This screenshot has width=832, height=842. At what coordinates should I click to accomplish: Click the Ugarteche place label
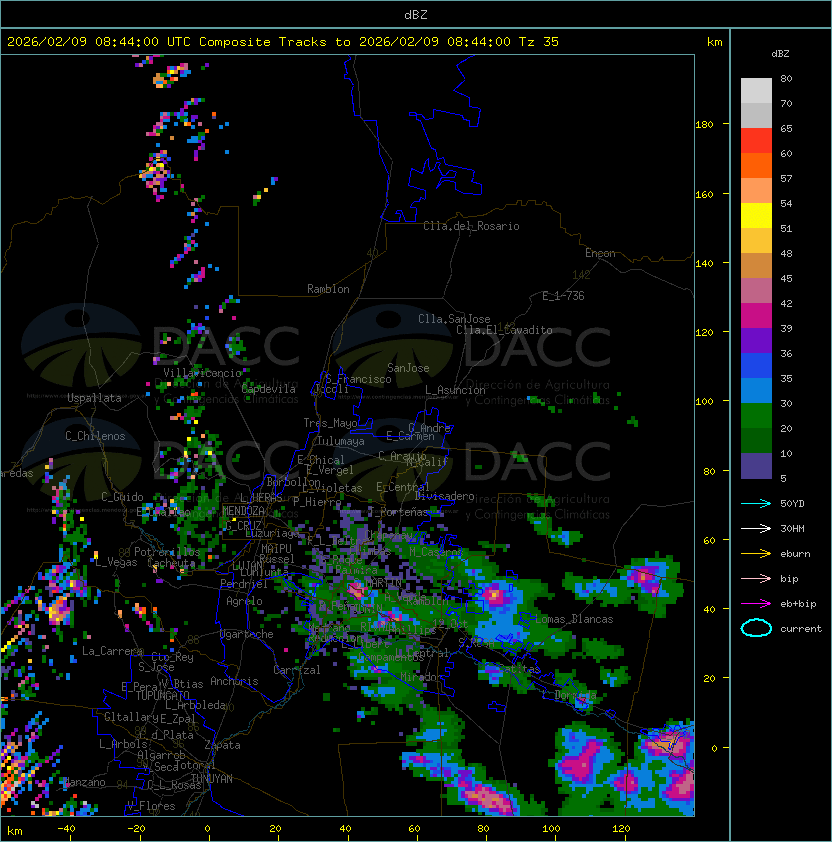[247, 634]
